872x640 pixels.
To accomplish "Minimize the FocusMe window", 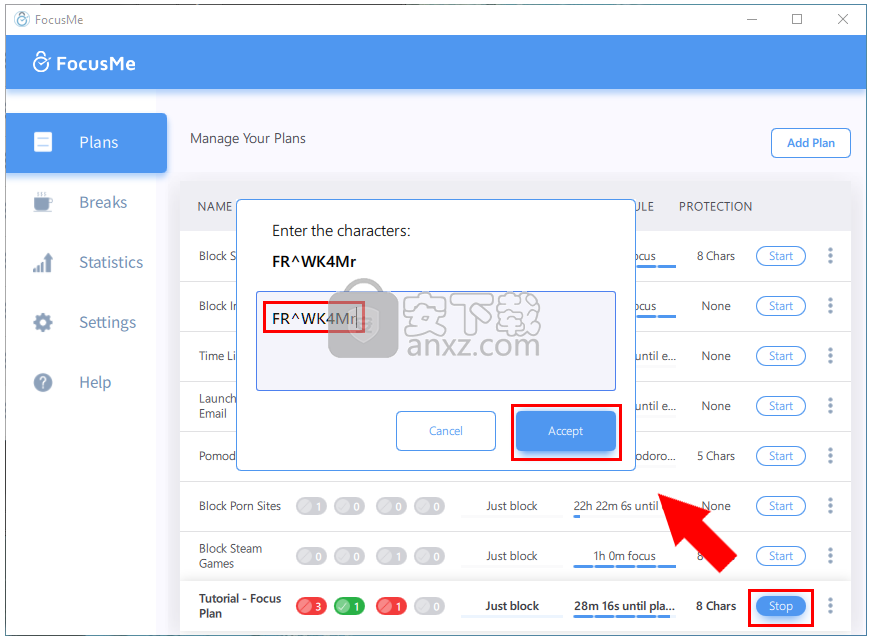I will 752,19.
